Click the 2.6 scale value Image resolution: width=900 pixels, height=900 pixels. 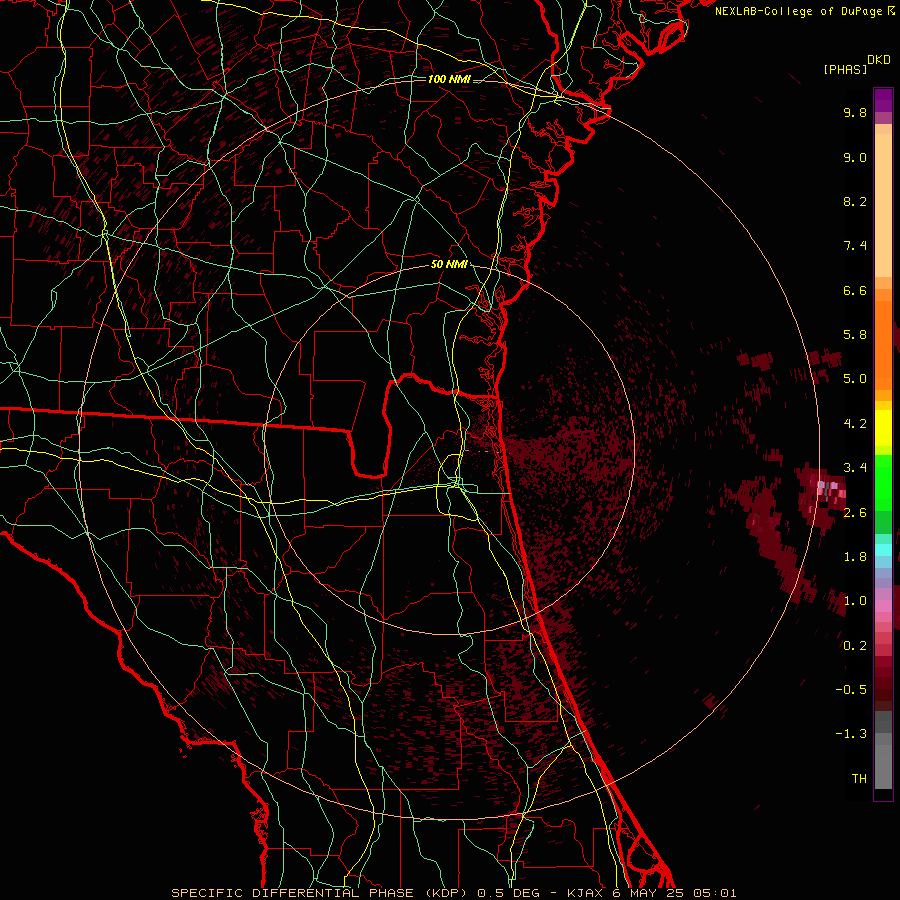pos(855,513)
